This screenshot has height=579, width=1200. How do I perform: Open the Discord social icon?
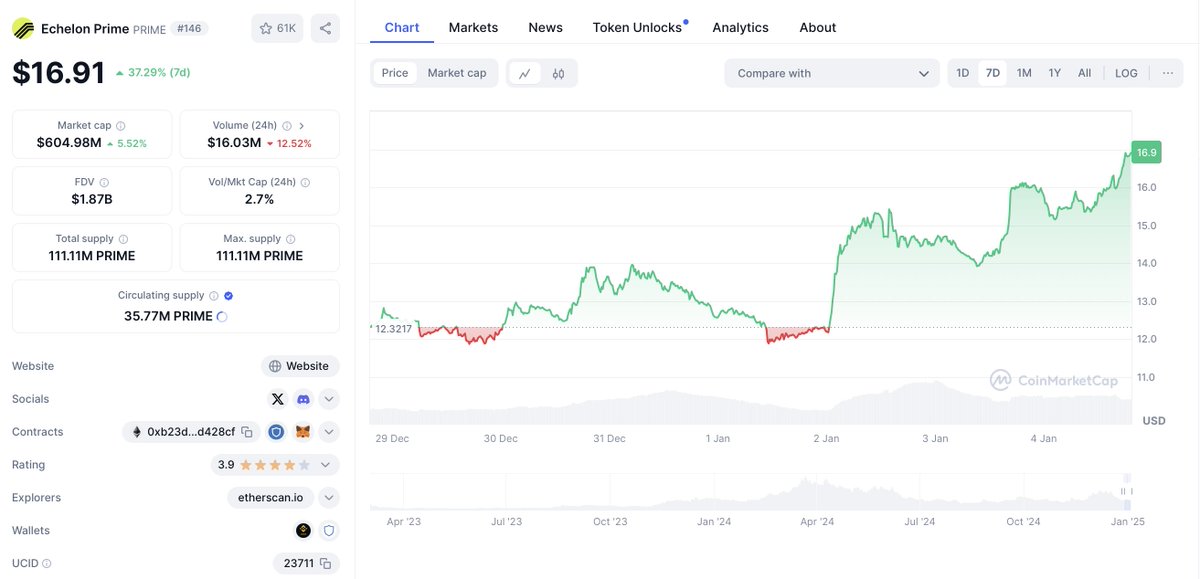click(303, 399)
